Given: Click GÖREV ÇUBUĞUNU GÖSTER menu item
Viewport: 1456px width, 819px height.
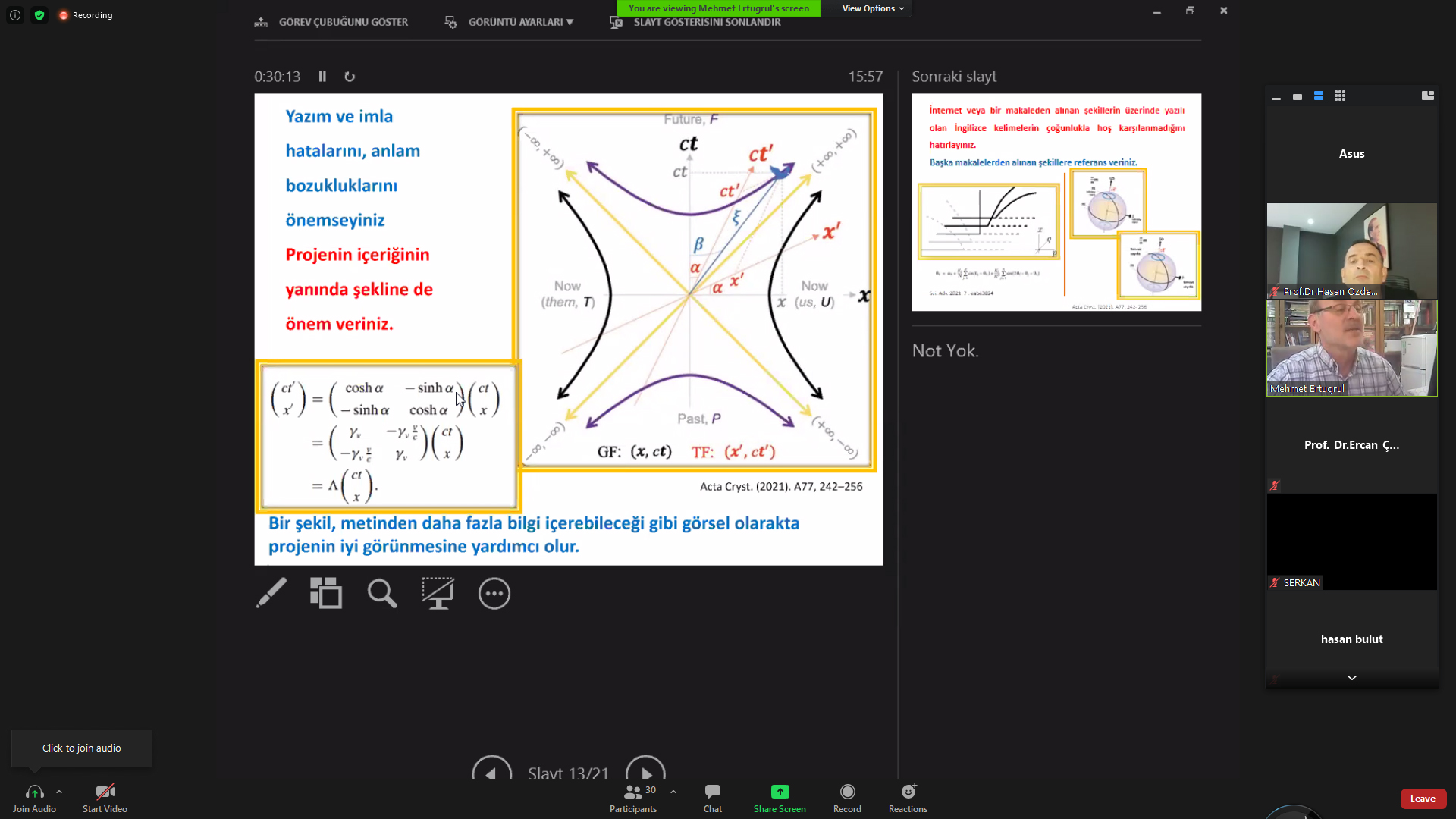Looking at the screenshot, I should [x=343, y=22].
